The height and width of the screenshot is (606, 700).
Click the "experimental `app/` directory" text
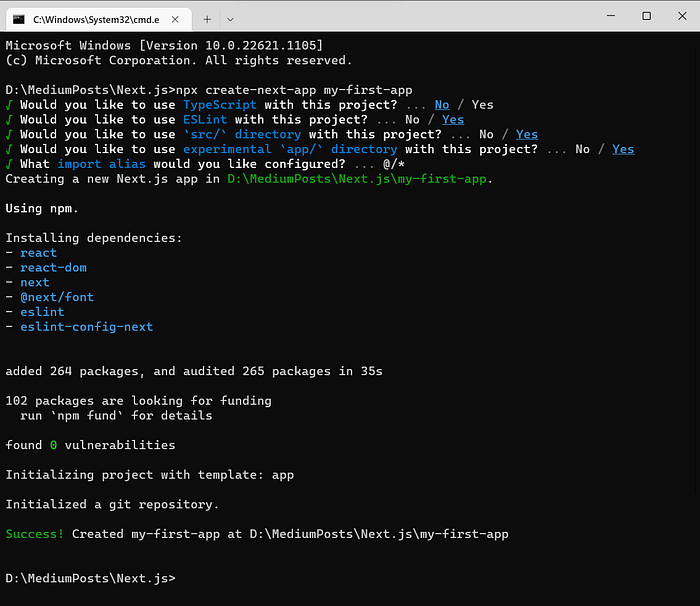[x=290, y=149]
